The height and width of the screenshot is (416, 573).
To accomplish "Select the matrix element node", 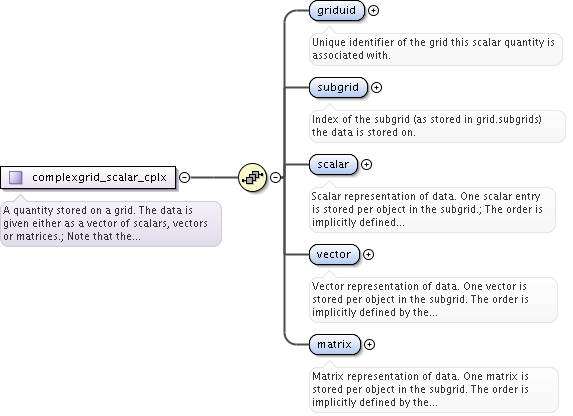I will coord(335,344).
